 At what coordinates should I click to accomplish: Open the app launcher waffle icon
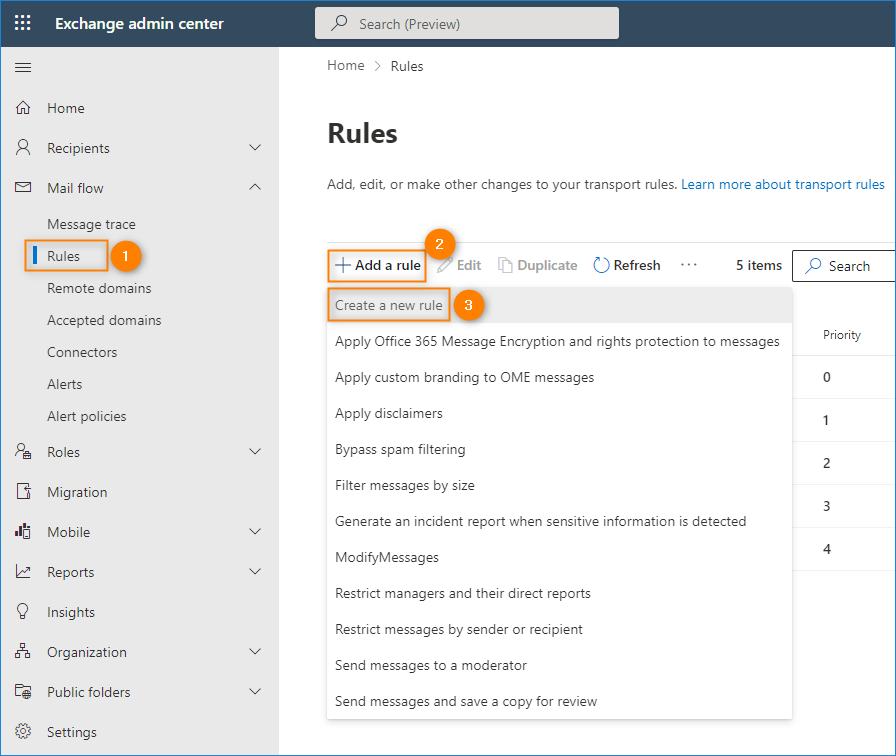(x=22, y=23)
